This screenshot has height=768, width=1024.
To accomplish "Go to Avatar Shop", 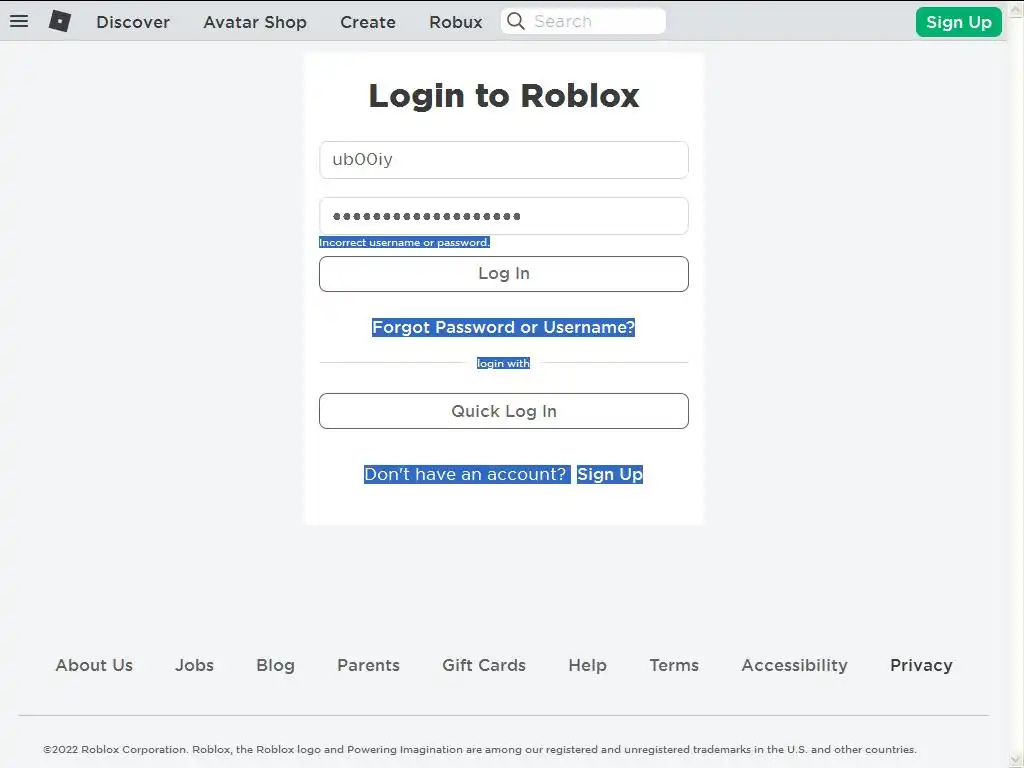I will click(255, 22).
